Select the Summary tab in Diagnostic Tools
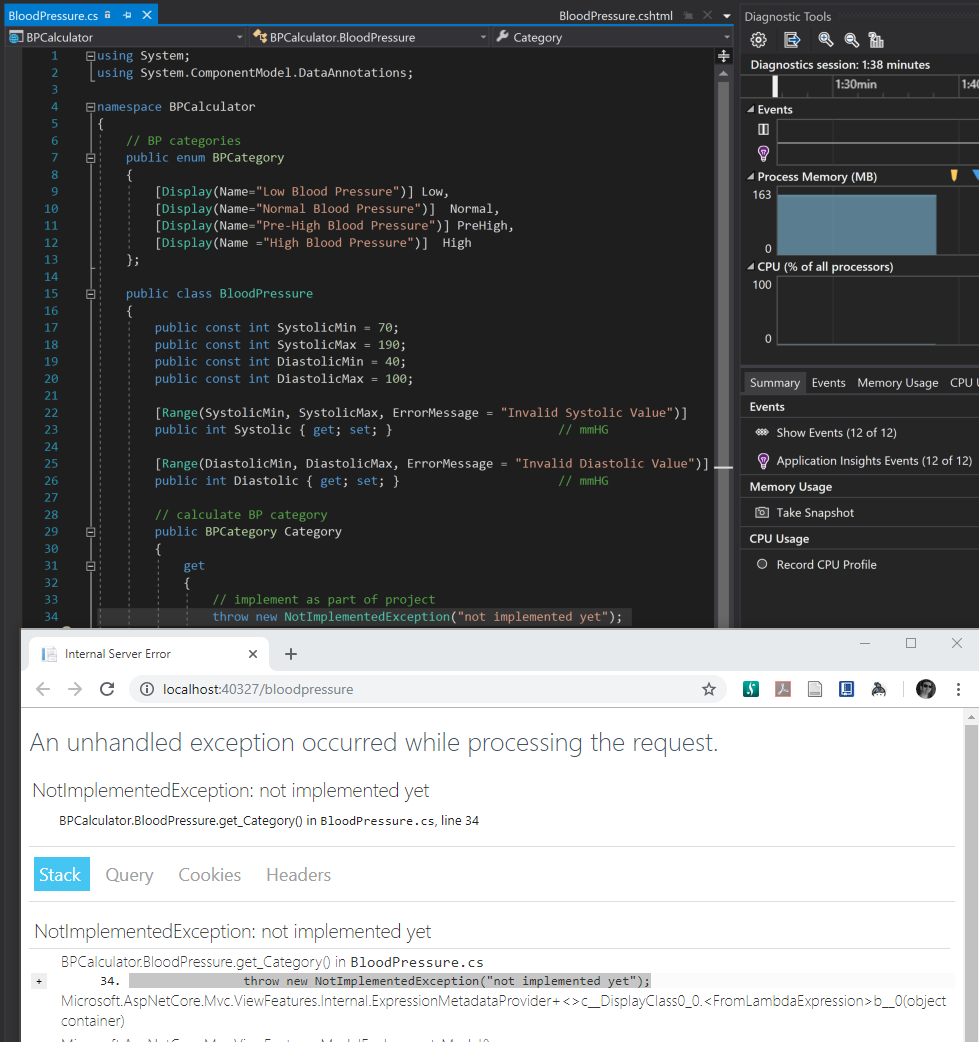 click(x=774, y=383)
